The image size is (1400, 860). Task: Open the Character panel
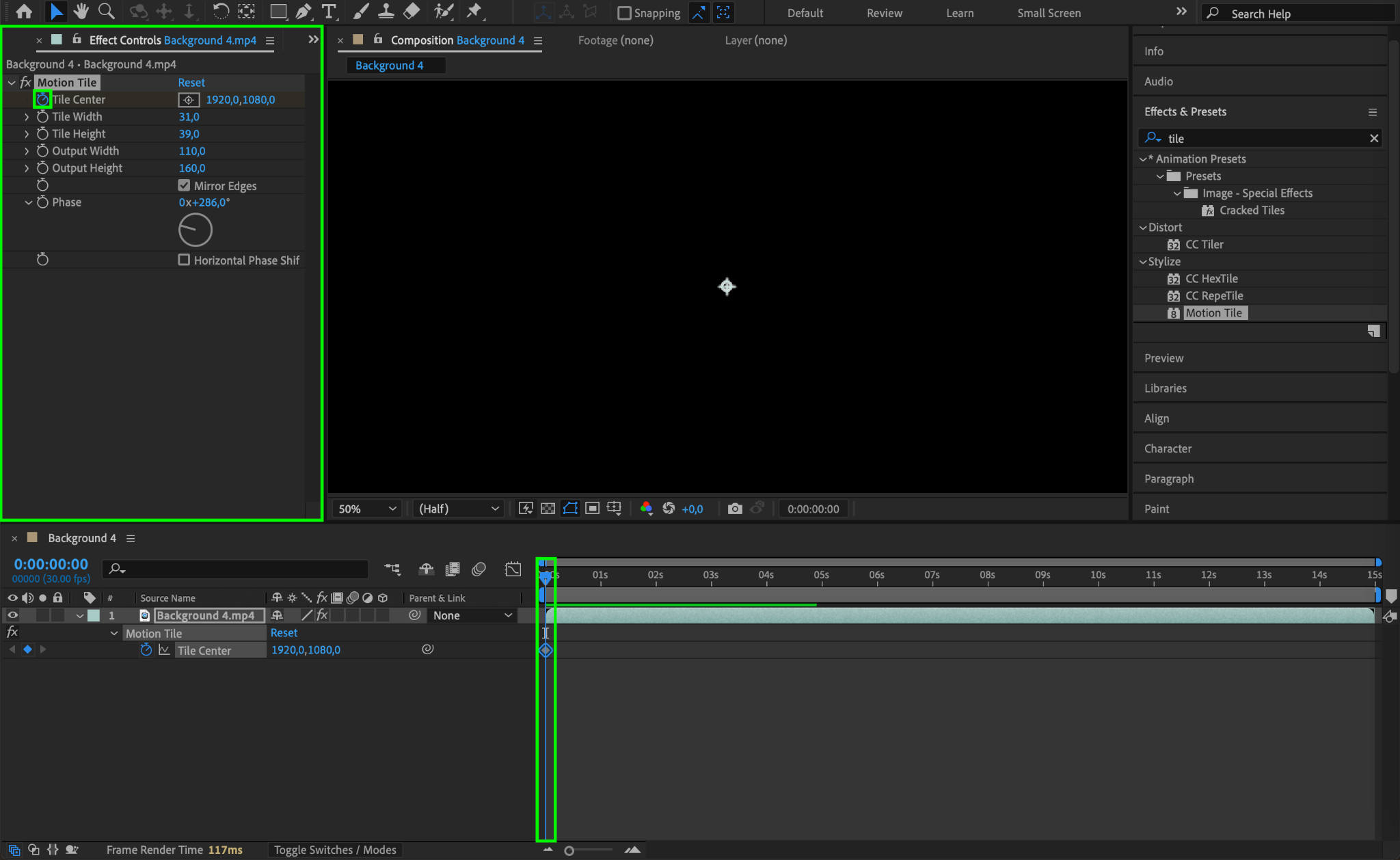click(1168, 448)
